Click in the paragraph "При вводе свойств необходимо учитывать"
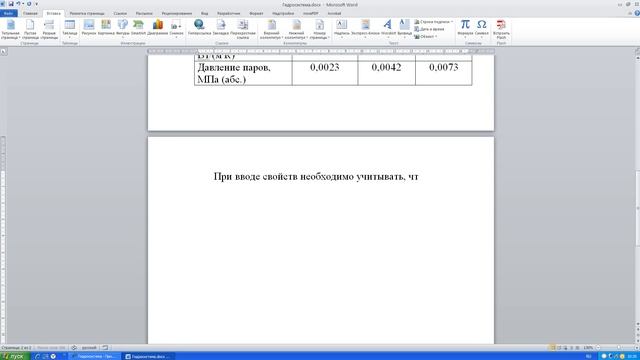640x360 pixels. (316, 176)
